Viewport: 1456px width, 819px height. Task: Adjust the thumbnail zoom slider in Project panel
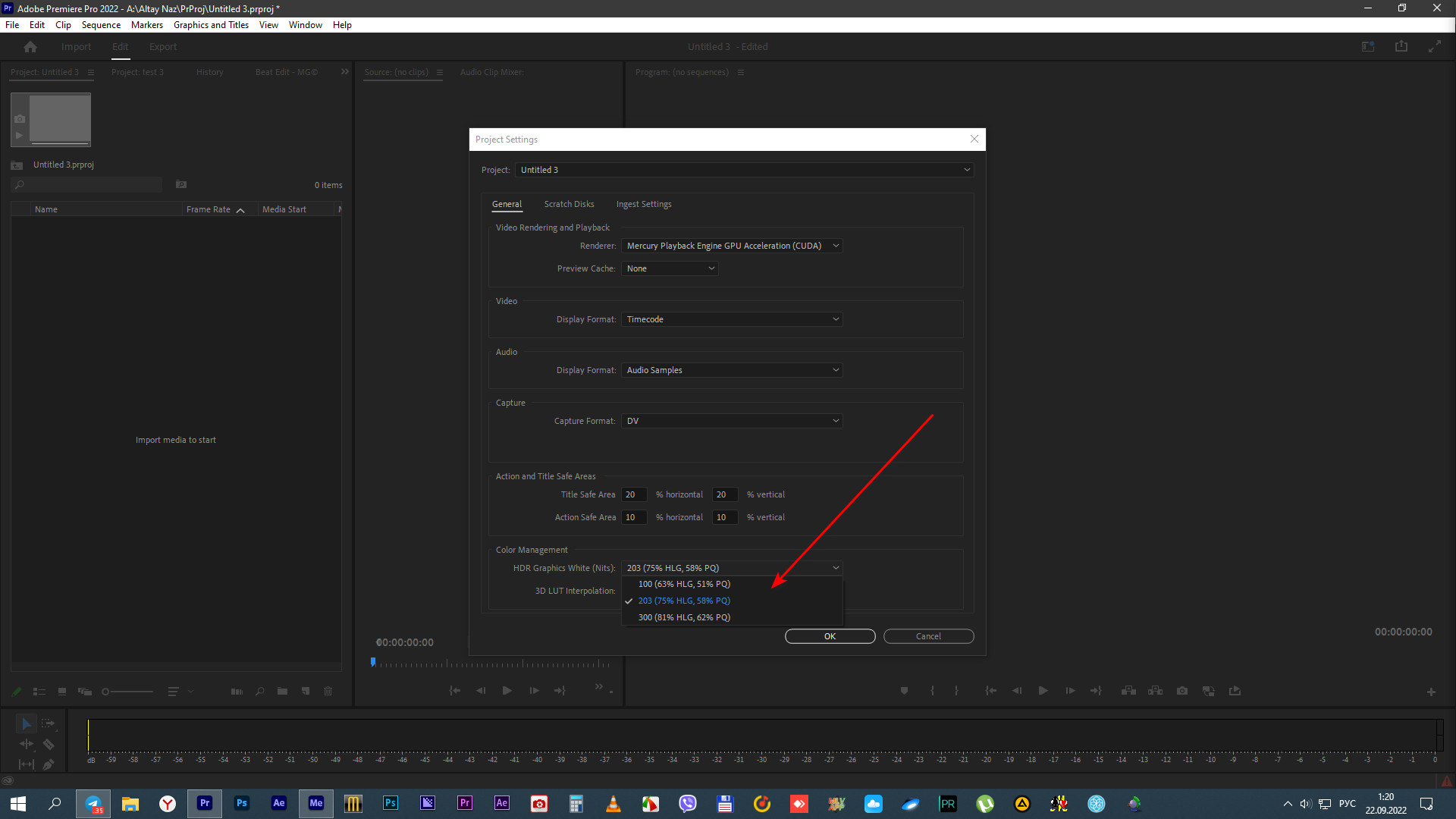127,692
